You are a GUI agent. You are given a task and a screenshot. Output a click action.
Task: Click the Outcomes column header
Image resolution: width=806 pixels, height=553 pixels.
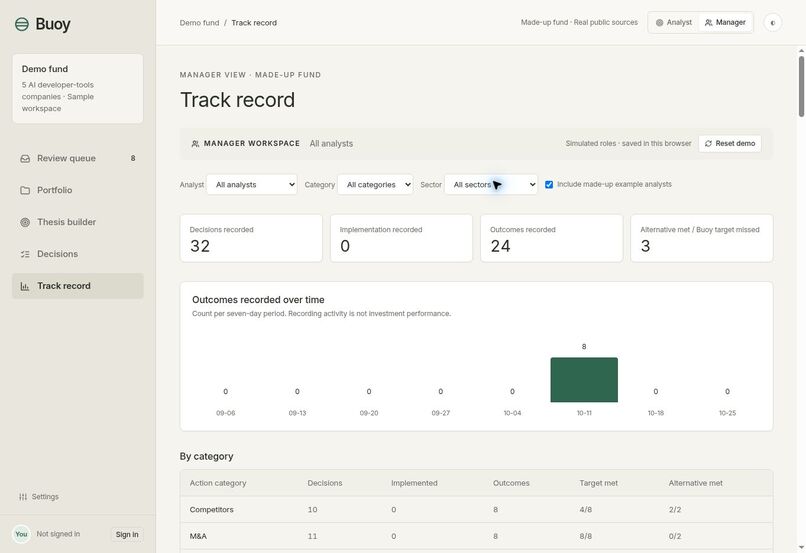511,483
